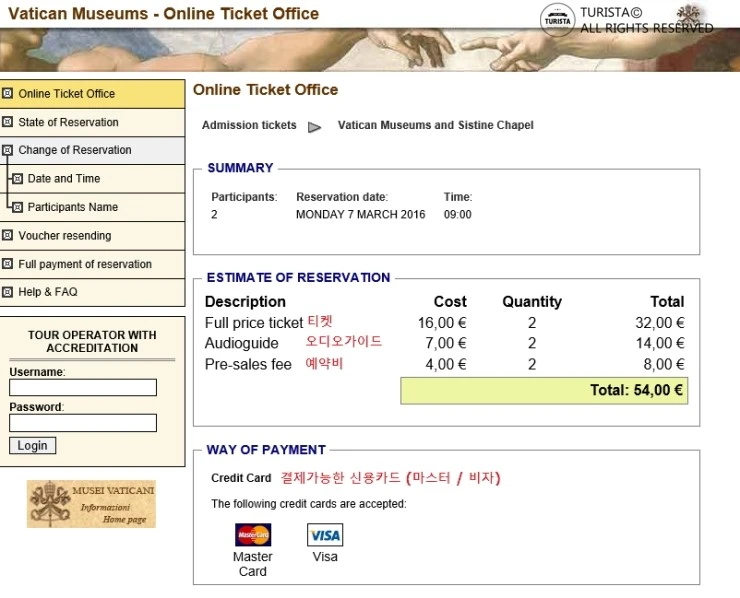
Task: Click the Admission tickets breadcrumb
Action: click(x=249, y=125)
